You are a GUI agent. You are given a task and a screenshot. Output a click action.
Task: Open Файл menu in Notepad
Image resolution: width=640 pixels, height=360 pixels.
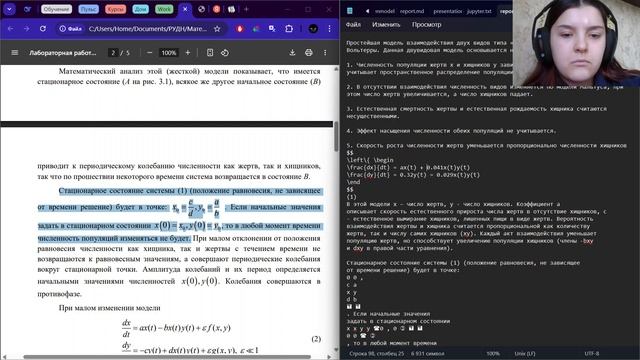point(353,24)
